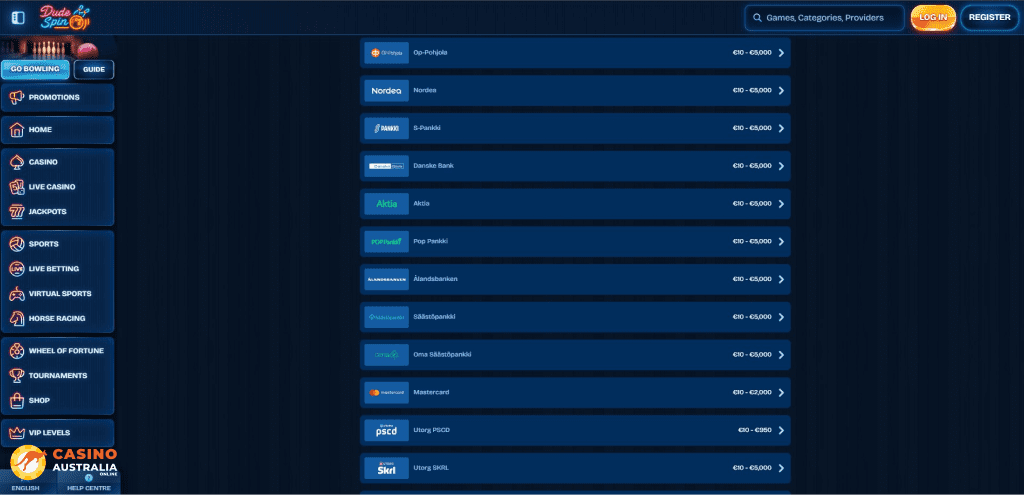Click the LOG IN button

coord(933,18)
